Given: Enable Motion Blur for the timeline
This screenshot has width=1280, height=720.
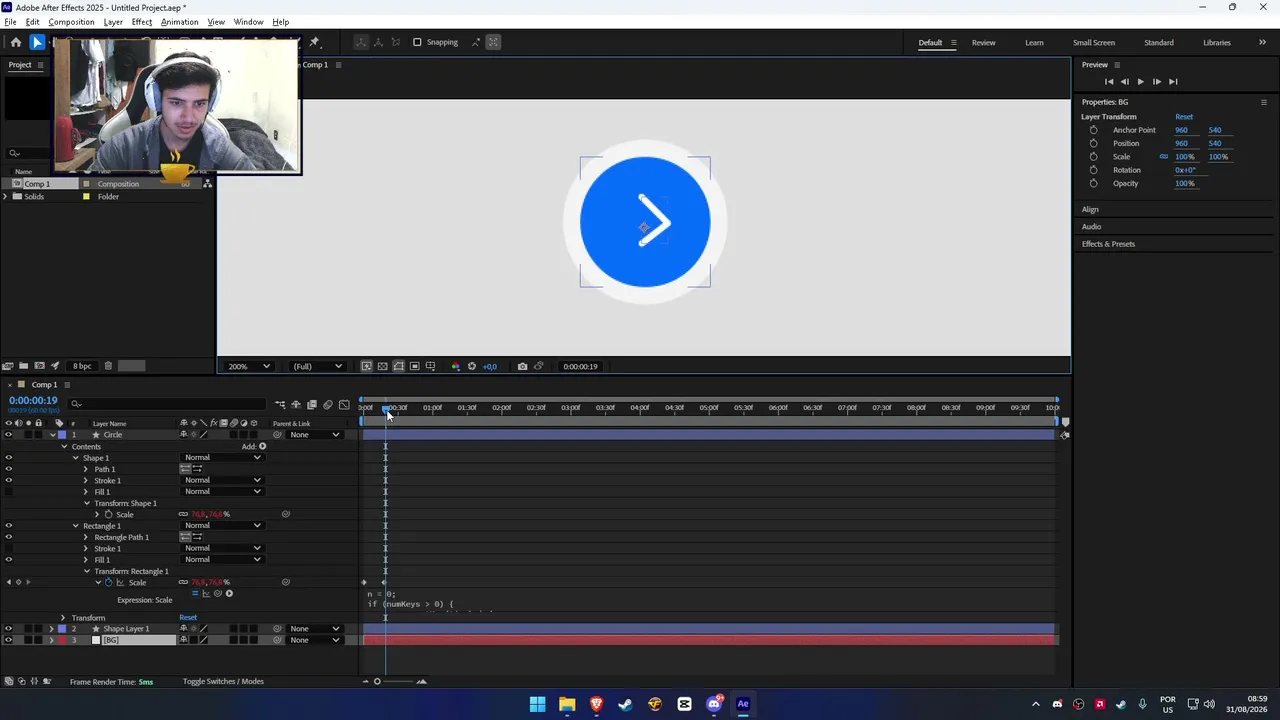Looking at the screenshot, I should point(328,405).
